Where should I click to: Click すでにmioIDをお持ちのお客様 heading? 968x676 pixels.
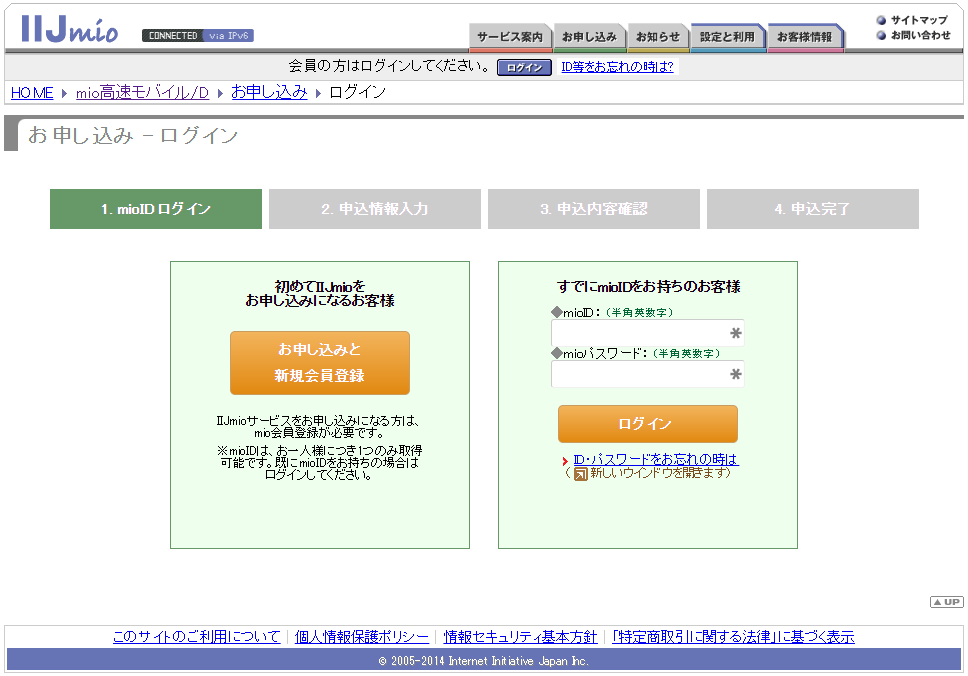(x=648, y=286)
